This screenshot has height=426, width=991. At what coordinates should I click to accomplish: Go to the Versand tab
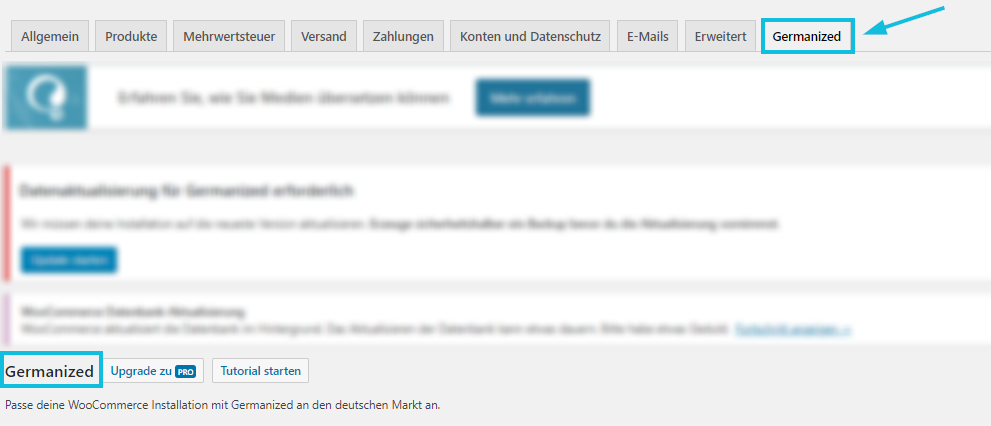pyautogui.click(x=324, y=36)
